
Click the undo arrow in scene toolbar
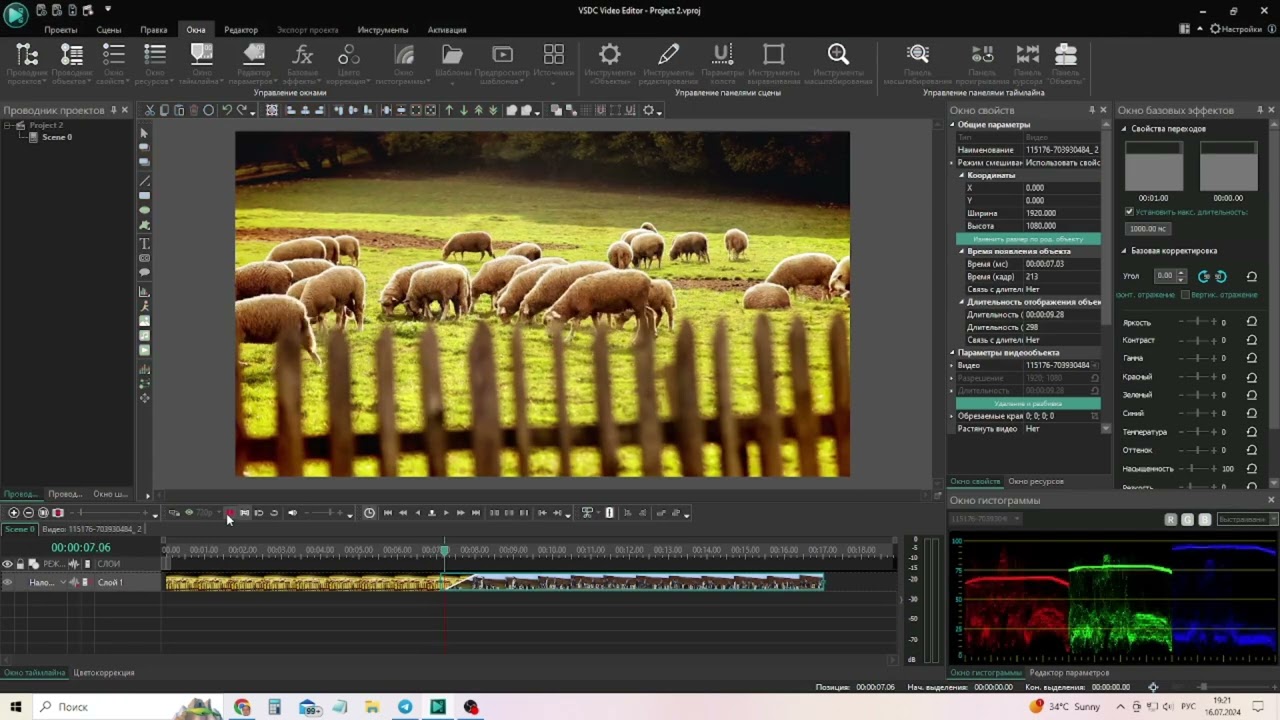point(227,110)
